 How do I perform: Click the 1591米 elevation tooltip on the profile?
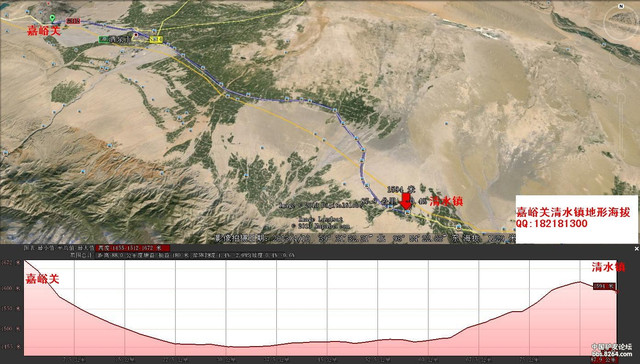click(604, 286)
